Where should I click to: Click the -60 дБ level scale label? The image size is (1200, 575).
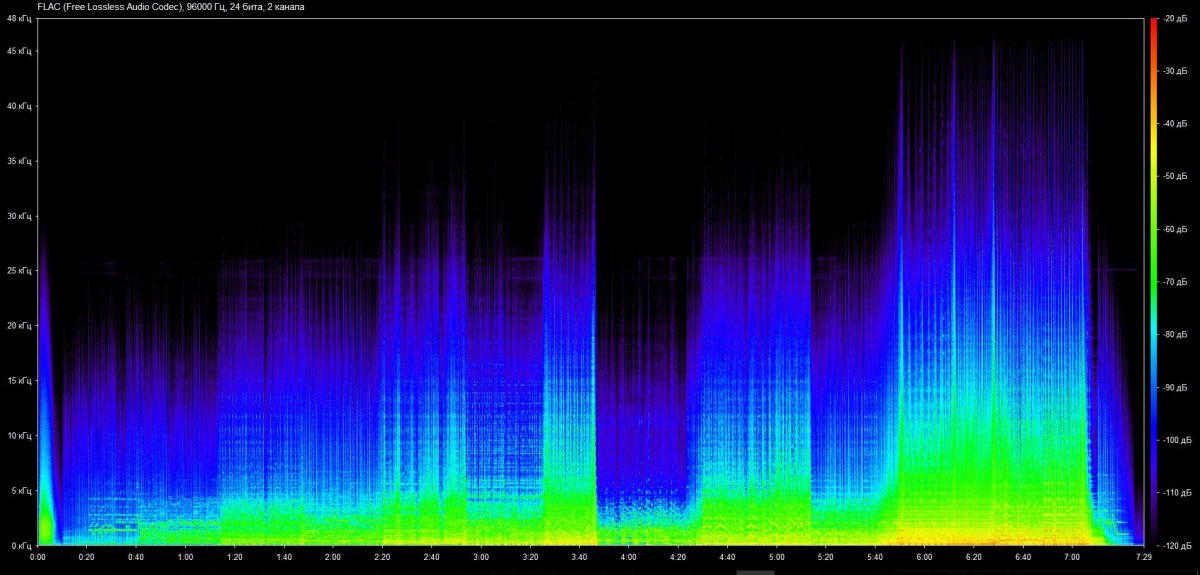coord(1176,230)
